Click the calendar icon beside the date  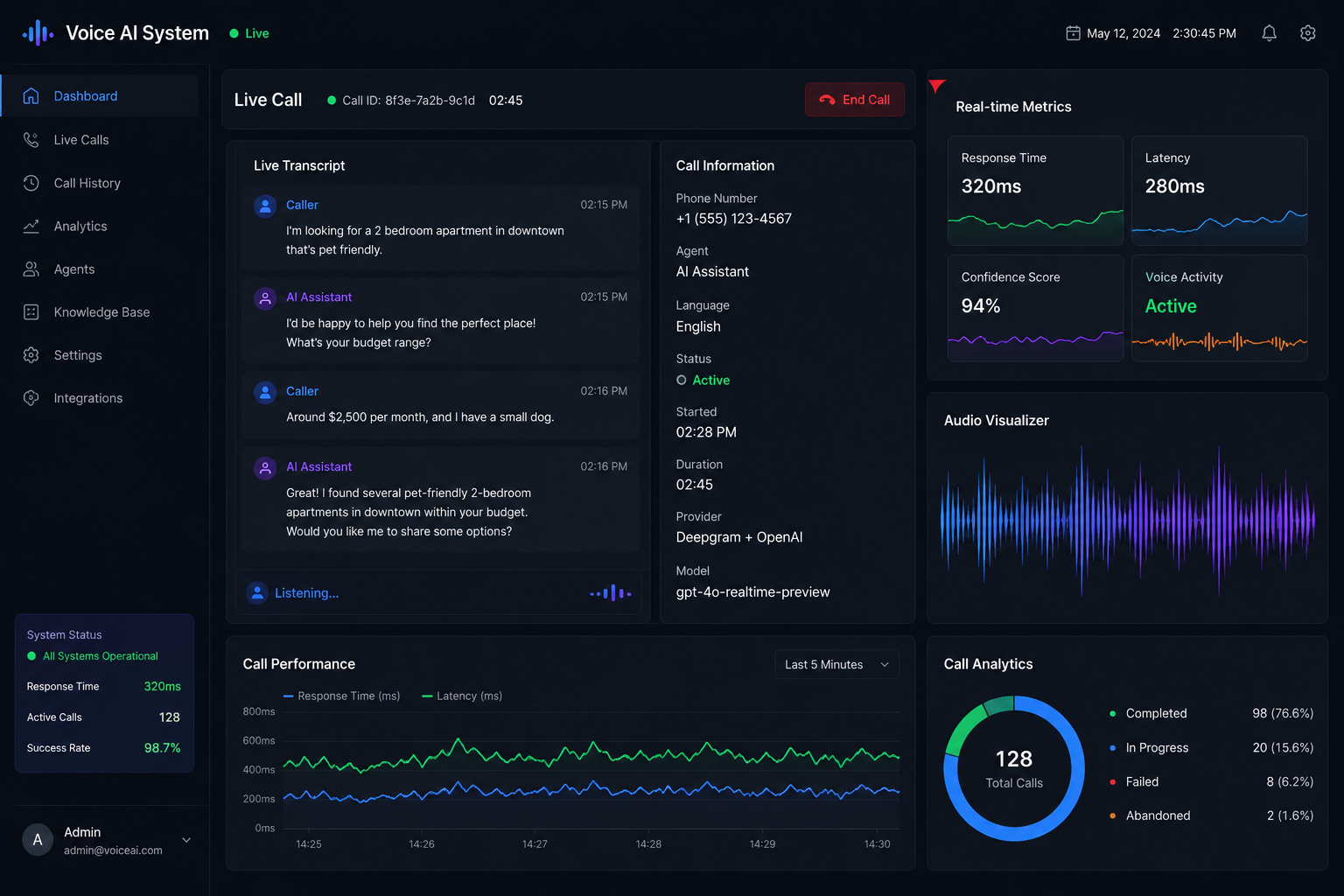tap(1073, 33)
